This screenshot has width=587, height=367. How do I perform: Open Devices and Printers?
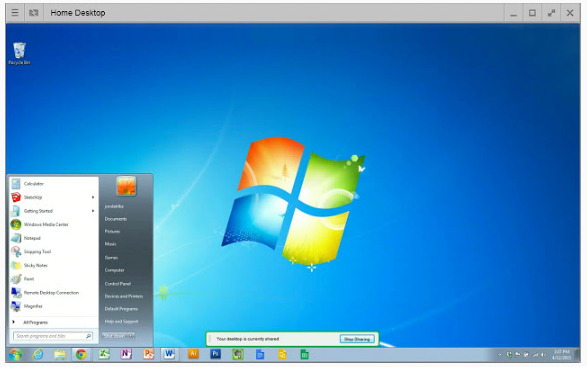(124, 296)
